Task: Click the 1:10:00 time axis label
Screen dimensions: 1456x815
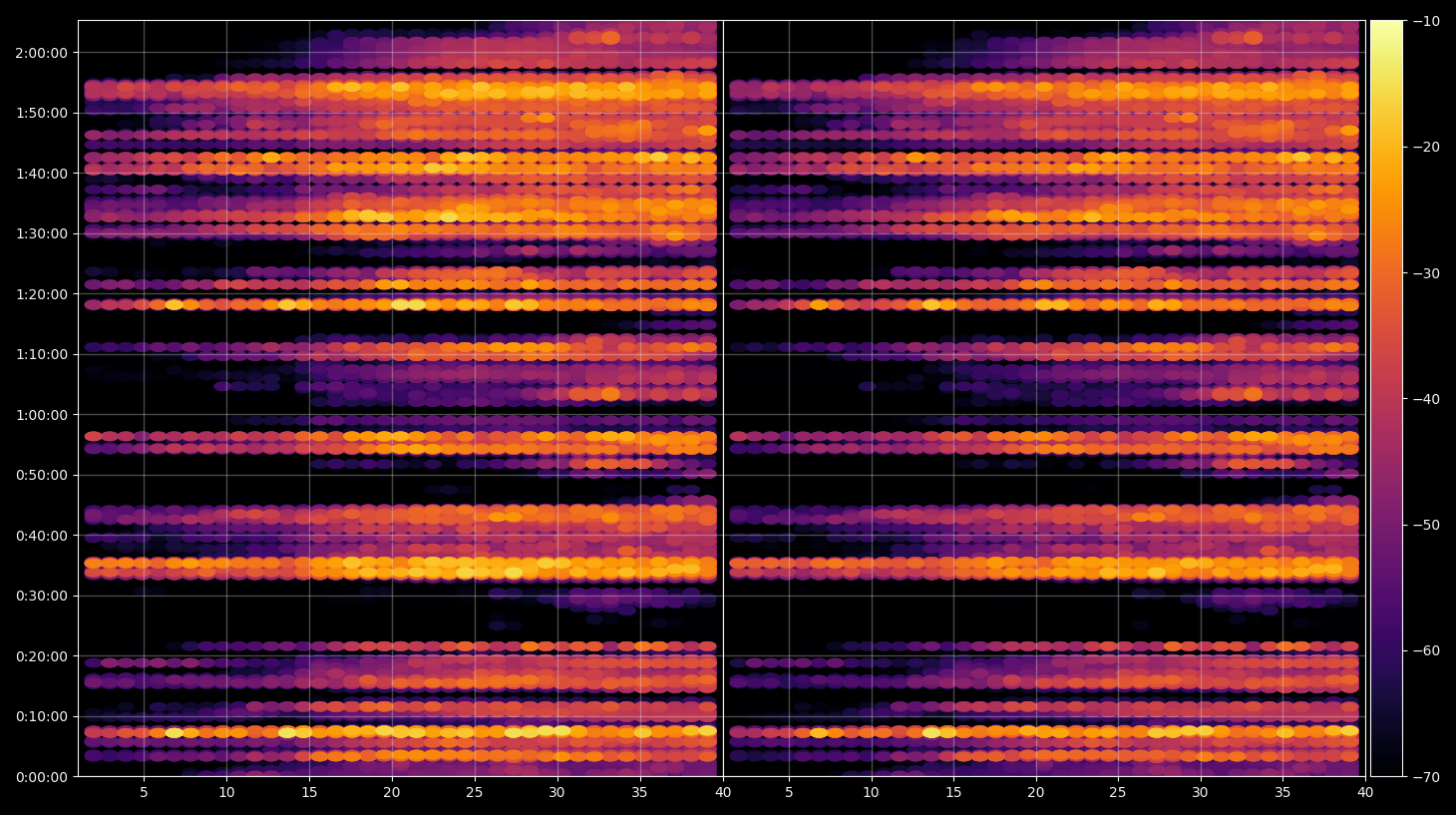Action: [x=41, y=354]
